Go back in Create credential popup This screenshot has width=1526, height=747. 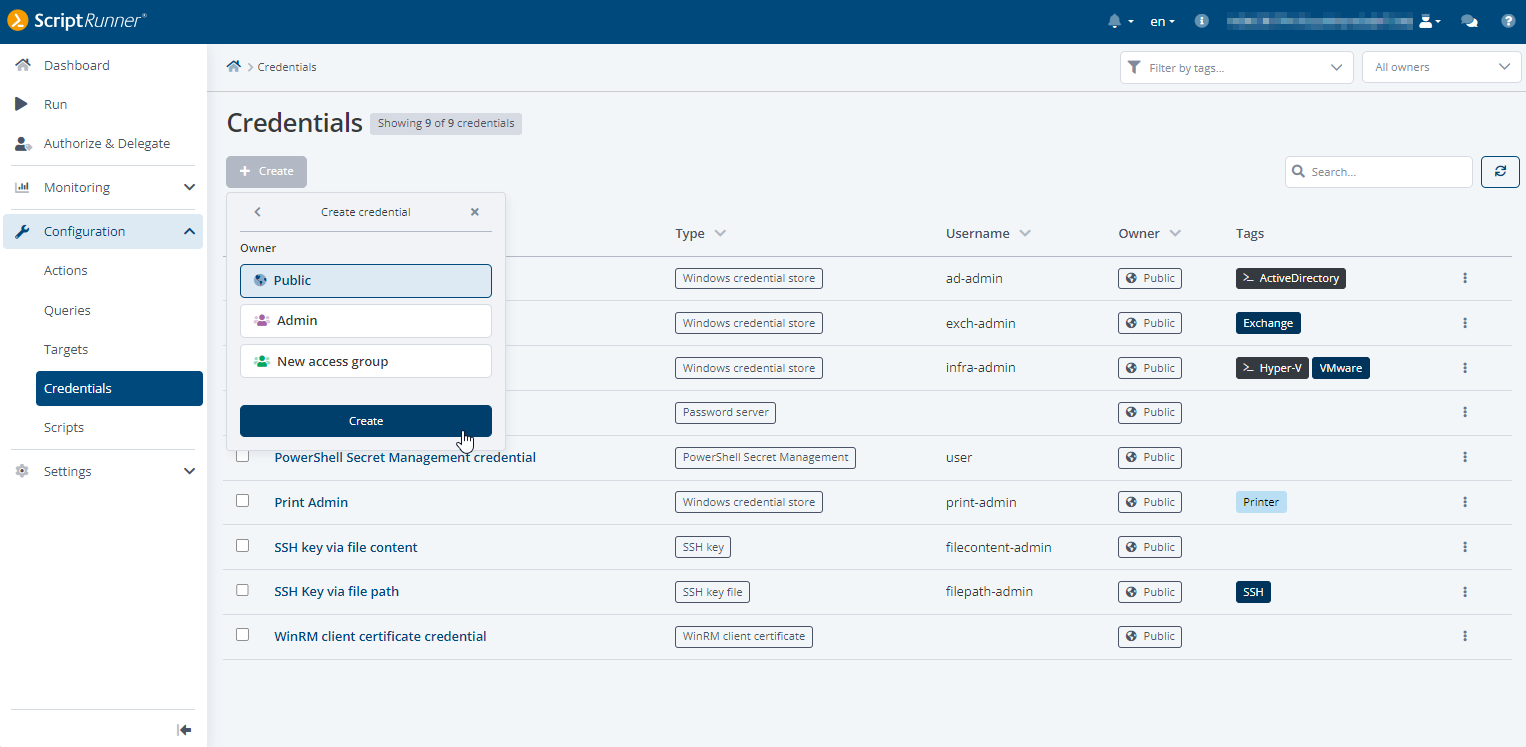[258, 212]
